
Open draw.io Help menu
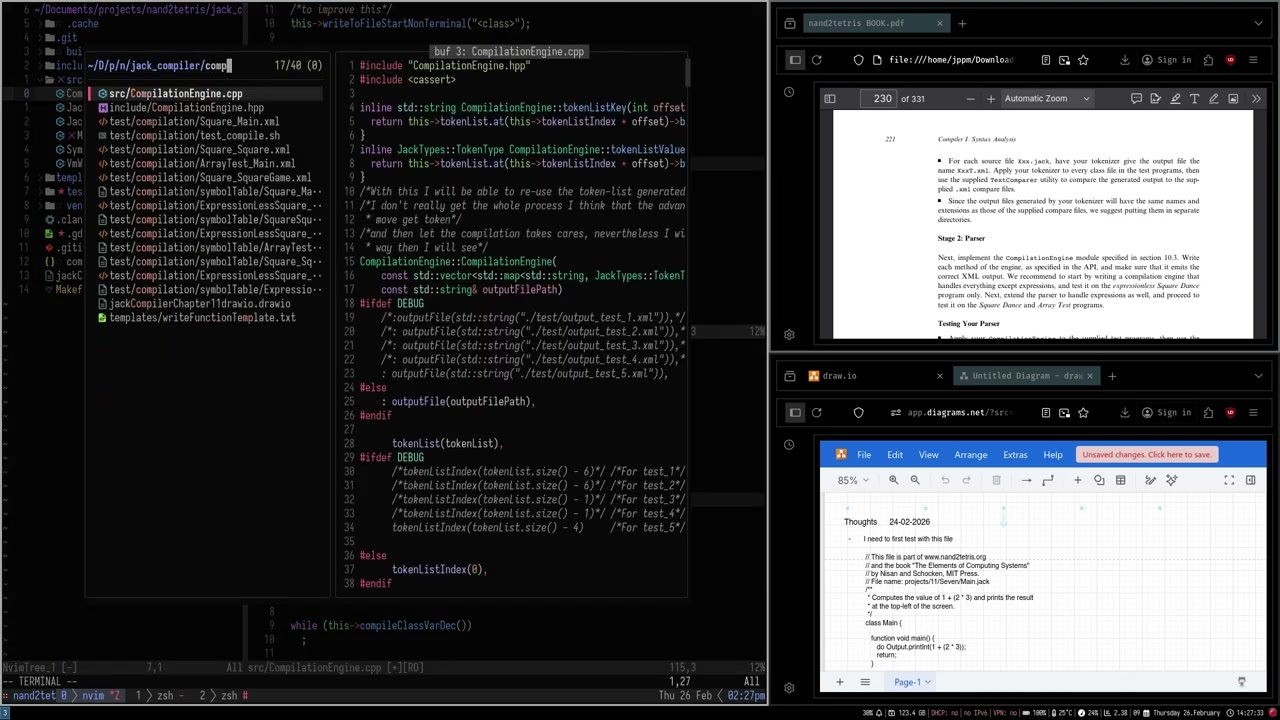pyautogui.click(x=1053, y=455)
